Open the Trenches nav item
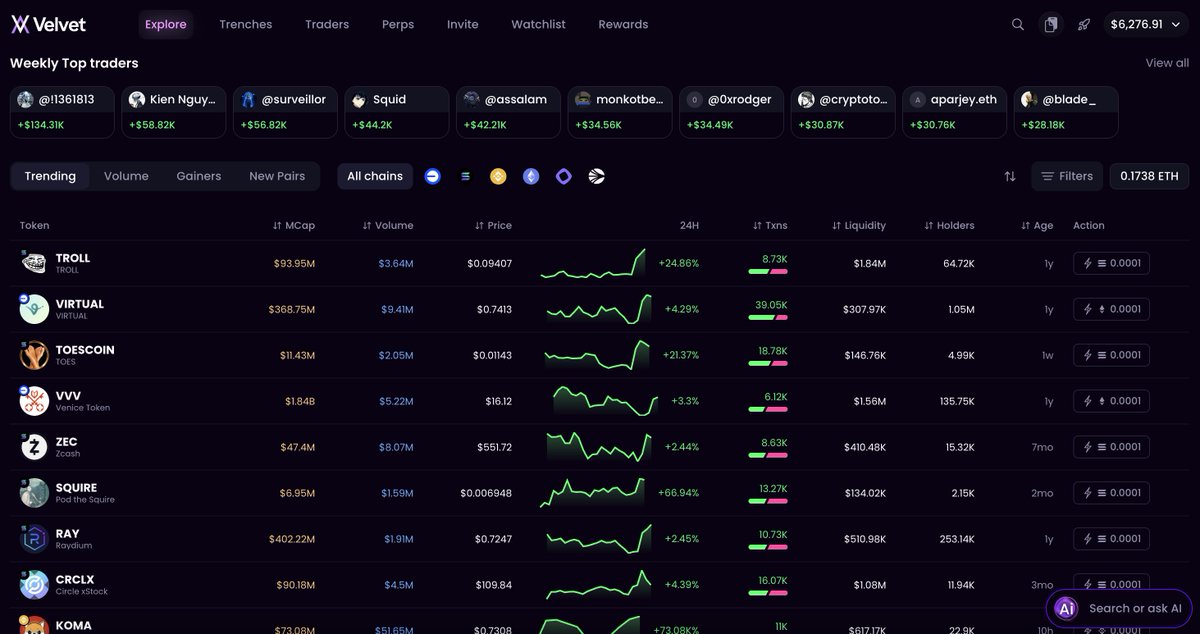This screenshot has width=1200, height=634. (x=246, y=24)
